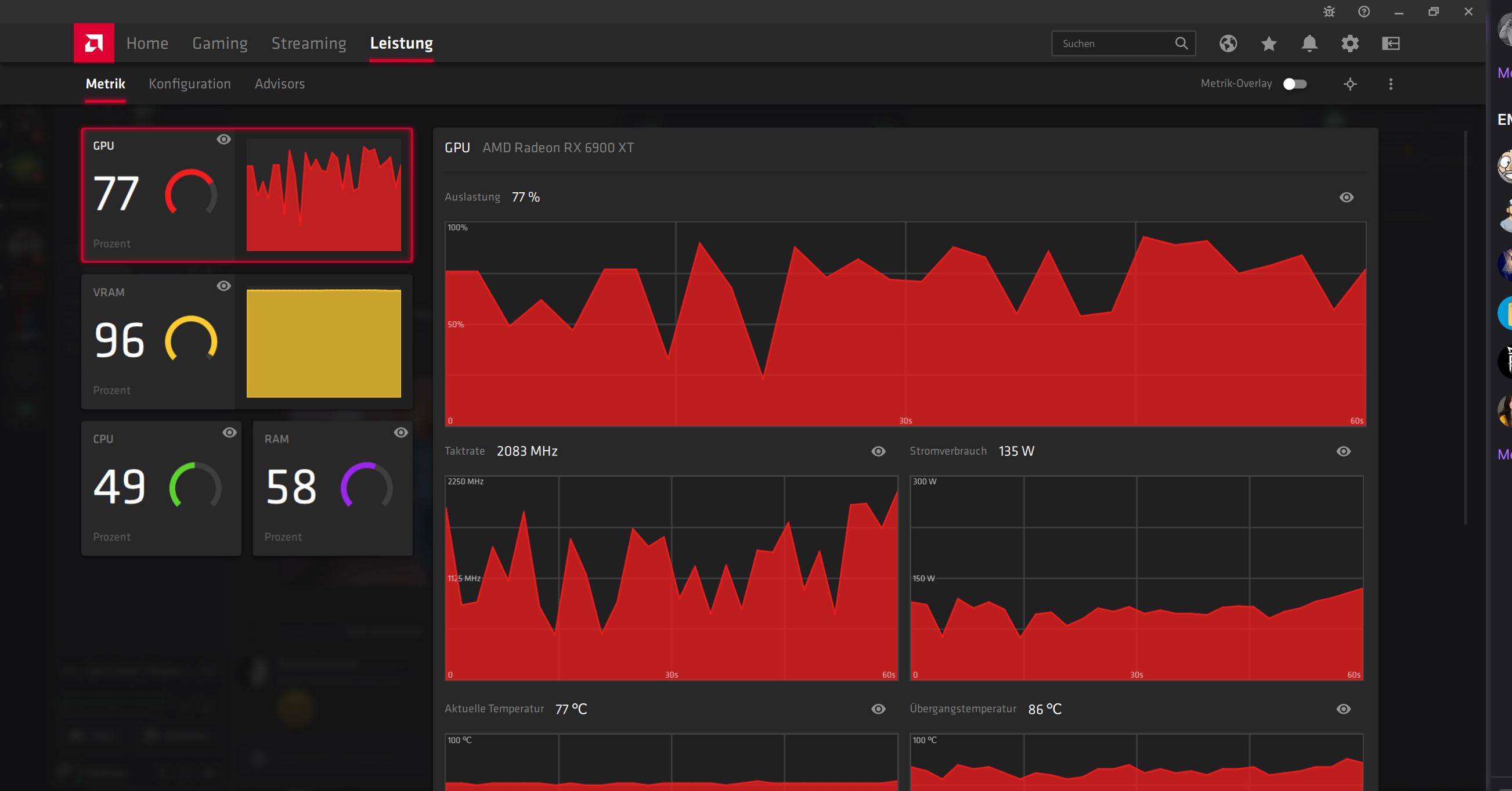The image size is (1512, 791).
Task: Hide the Auslastung graph via eye icon
Action: tap(1347, 197)
